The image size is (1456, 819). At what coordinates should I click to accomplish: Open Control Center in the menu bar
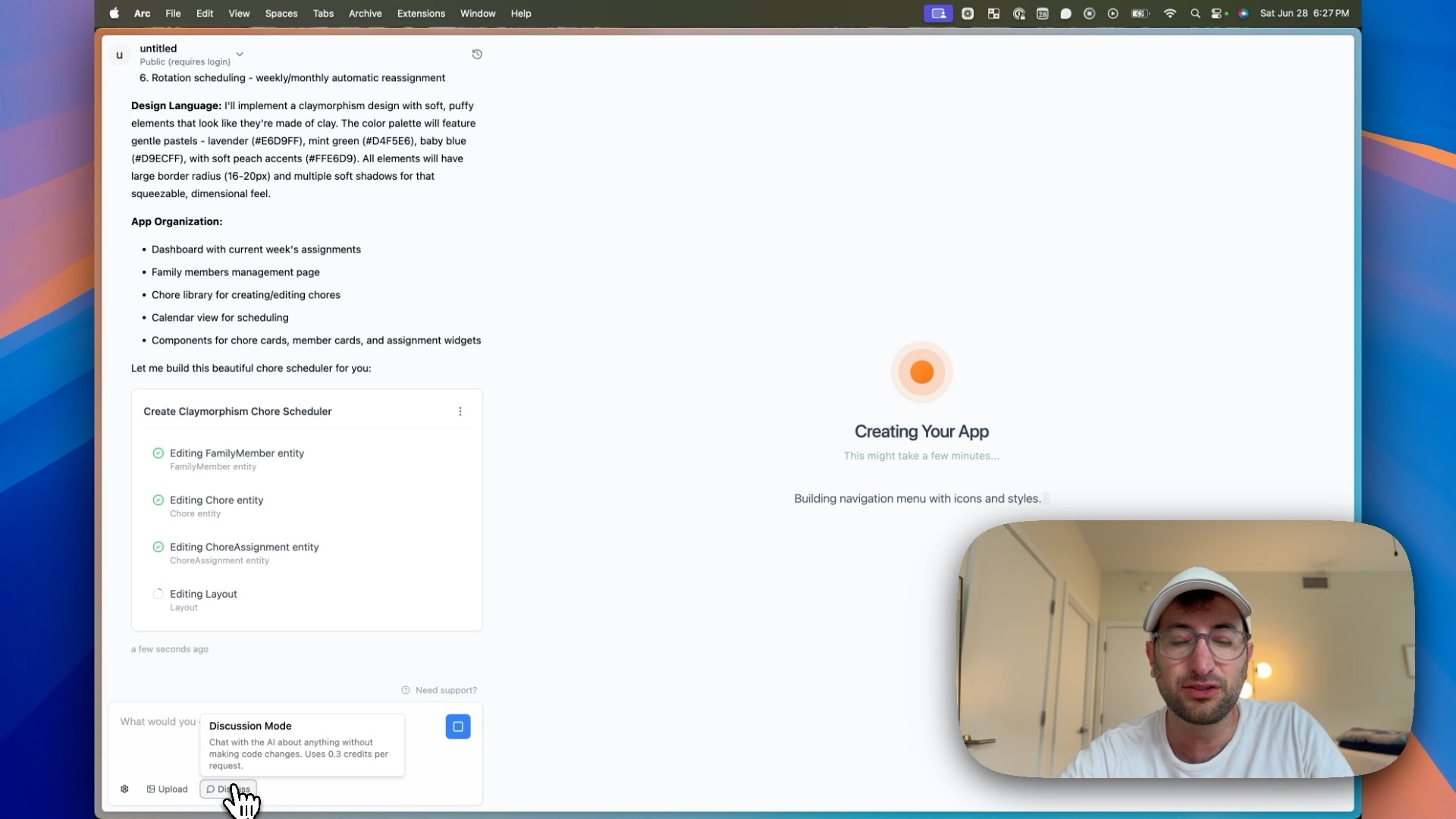tap(1218, 13)
